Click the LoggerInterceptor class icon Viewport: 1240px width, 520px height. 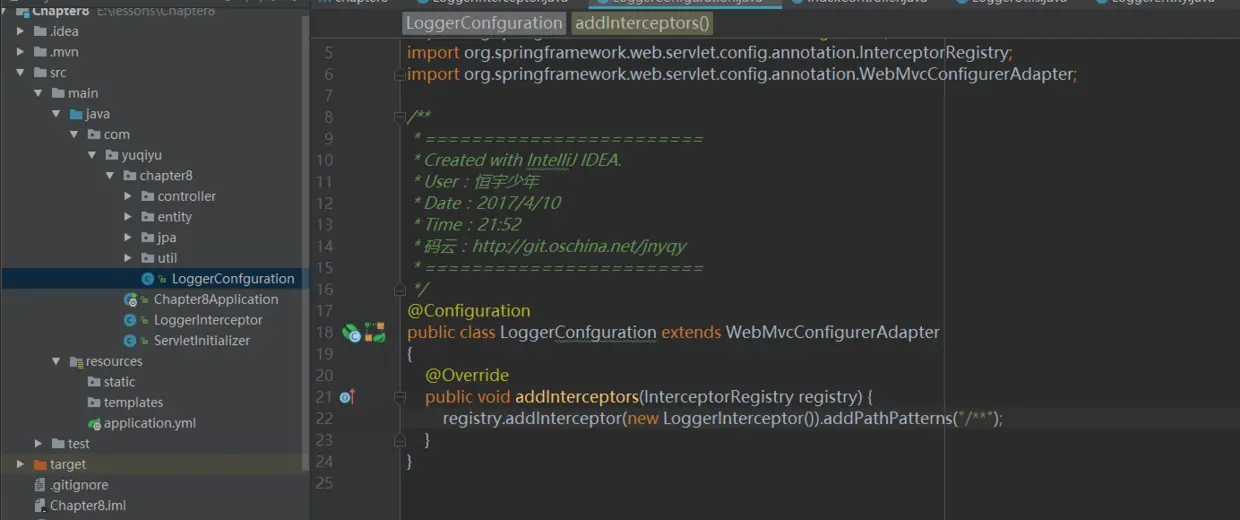[130, 320]
